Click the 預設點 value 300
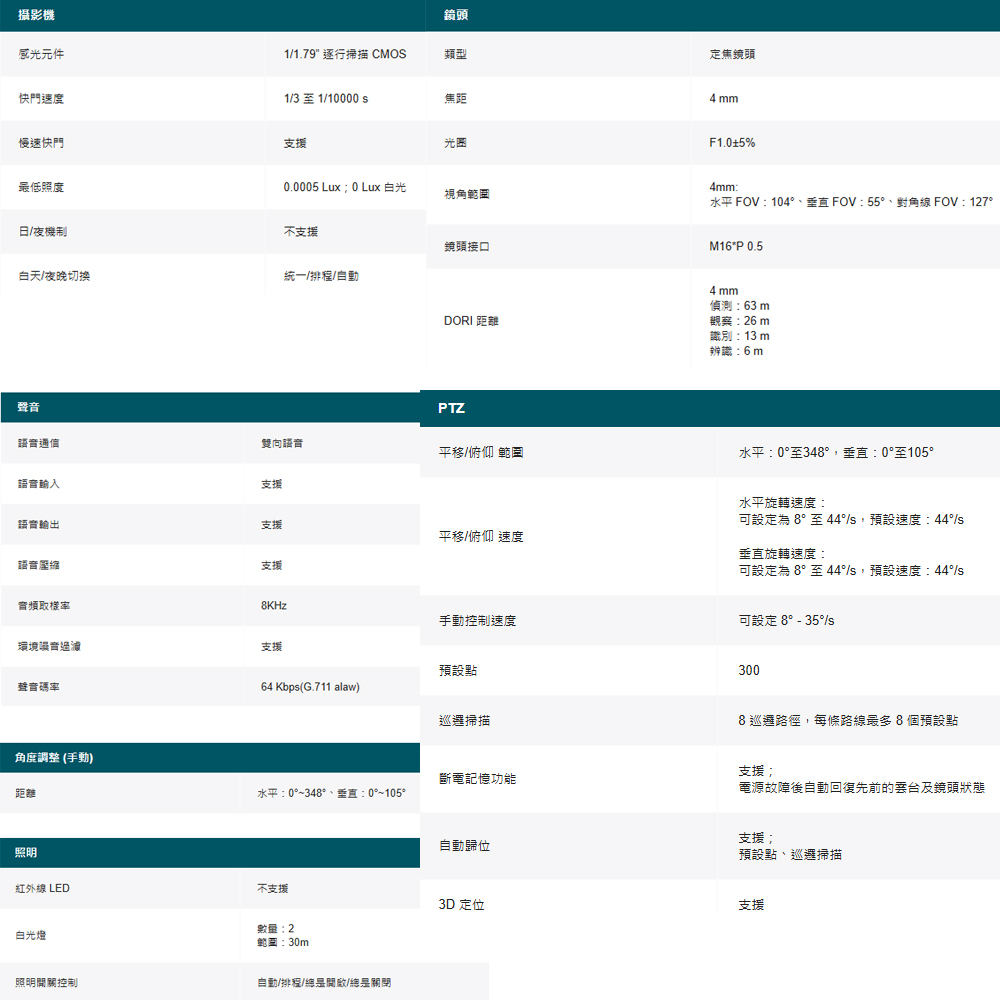1000x1000 pixels. 749,670
